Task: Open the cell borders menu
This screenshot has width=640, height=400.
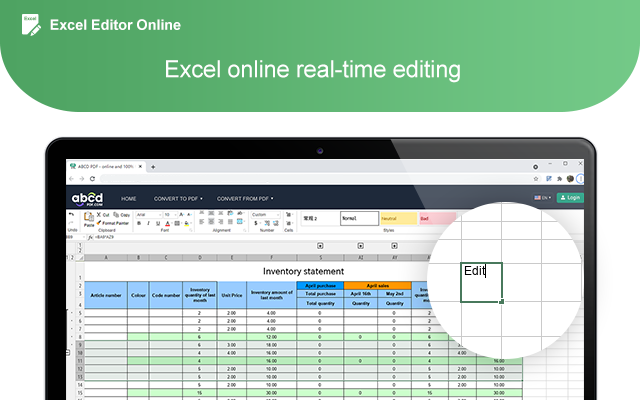Action: click(x=177, y=223)
